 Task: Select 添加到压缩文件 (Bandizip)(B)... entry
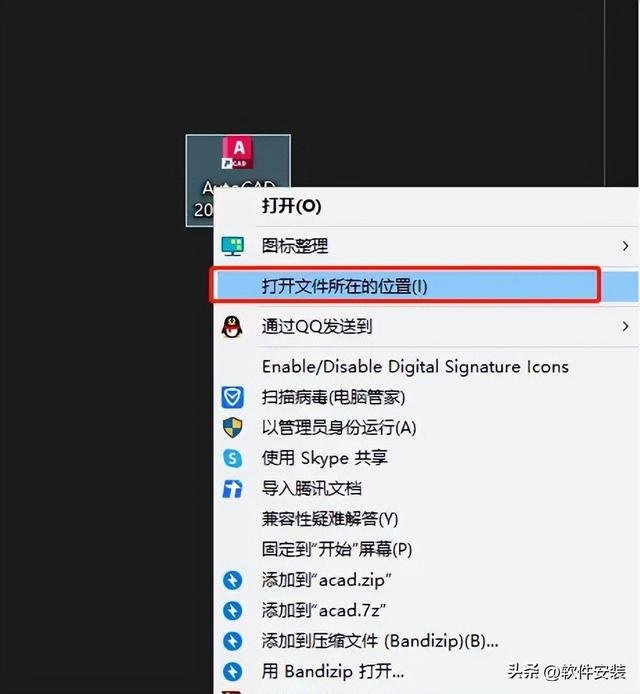click(x=426, y=641)
